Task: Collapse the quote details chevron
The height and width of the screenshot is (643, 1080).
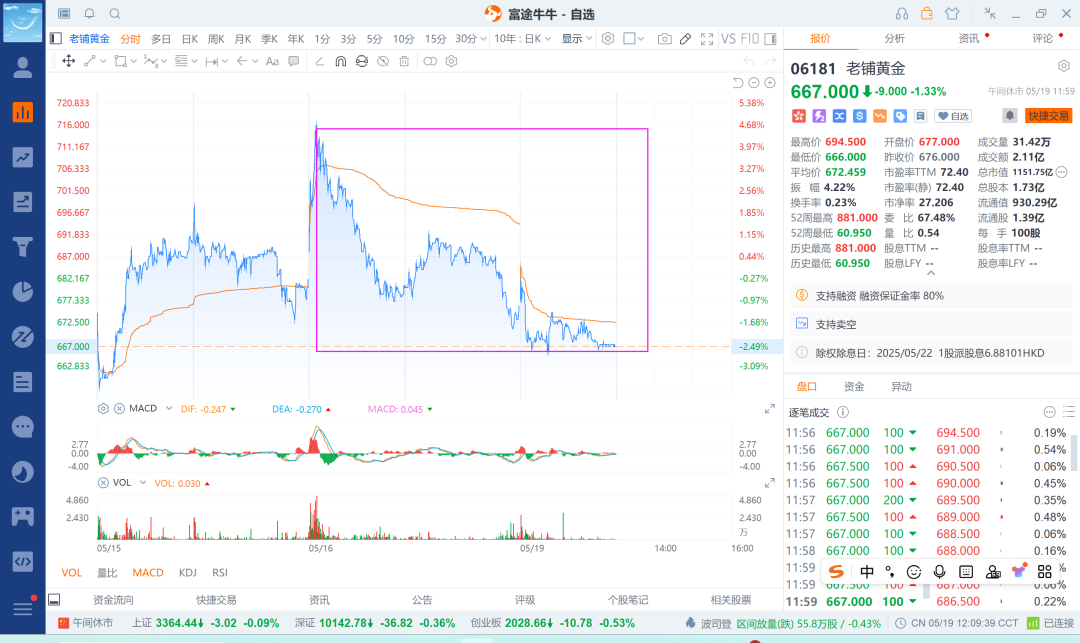Action: pyautogui.click(x=931, y=273)
